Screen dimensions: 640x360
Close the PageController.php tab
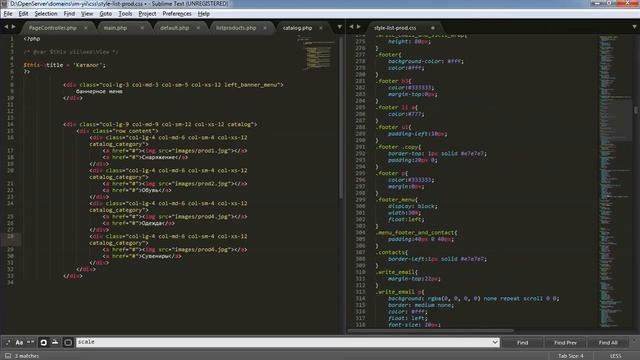click(x=86, y=28)
